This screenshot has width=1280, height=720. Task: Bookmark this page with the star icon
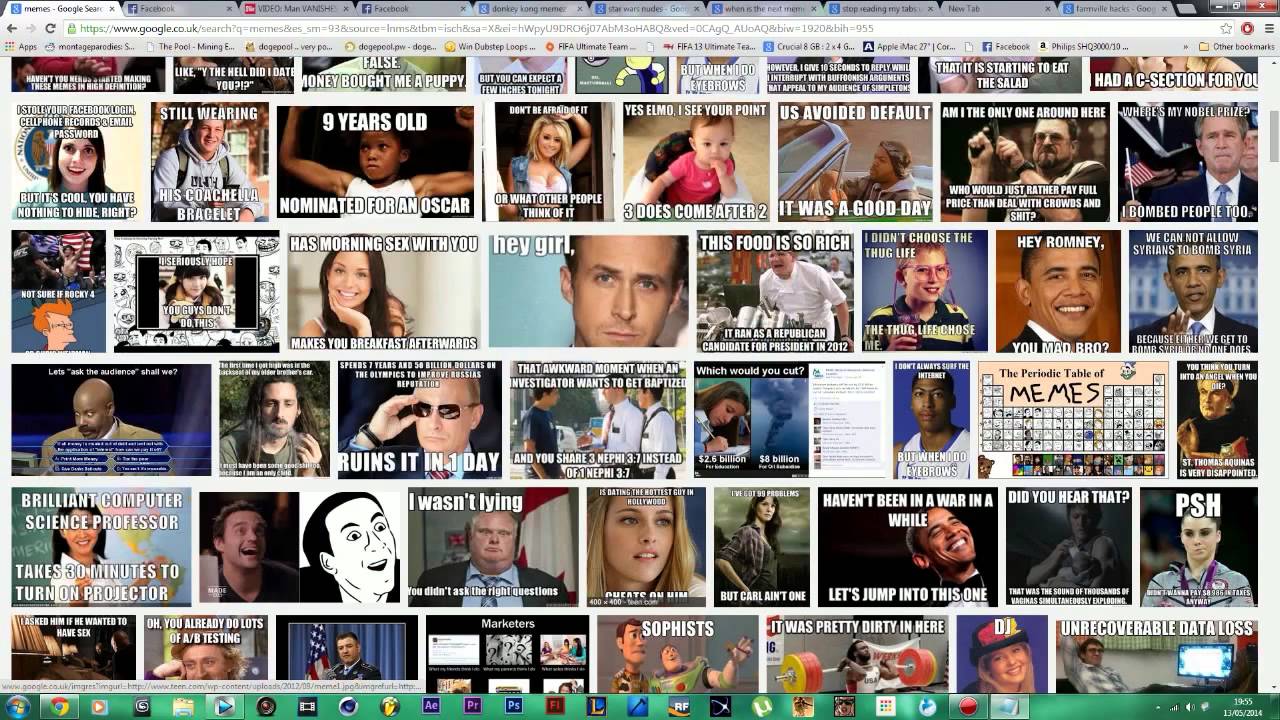coord(1226,28)
